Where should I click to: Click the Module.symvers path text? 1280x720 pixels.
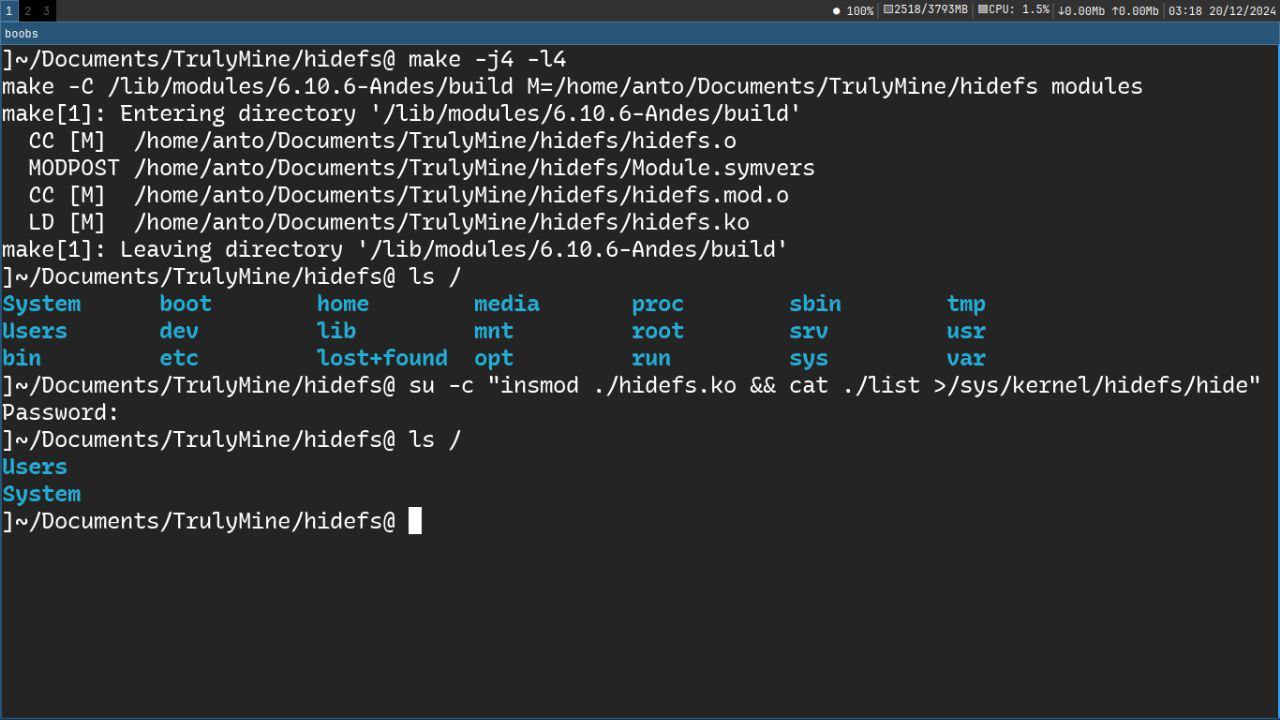click(474, 168)
